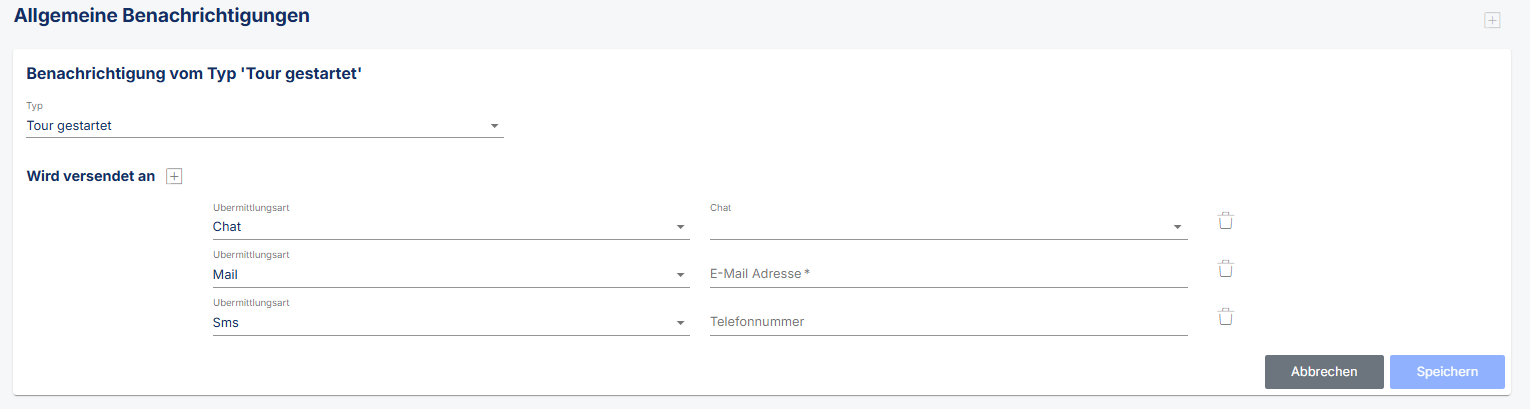Delete the Chat transmission row via trash icon
This screenshot has height=409, width=1530.
click(x=1225, y=221)
